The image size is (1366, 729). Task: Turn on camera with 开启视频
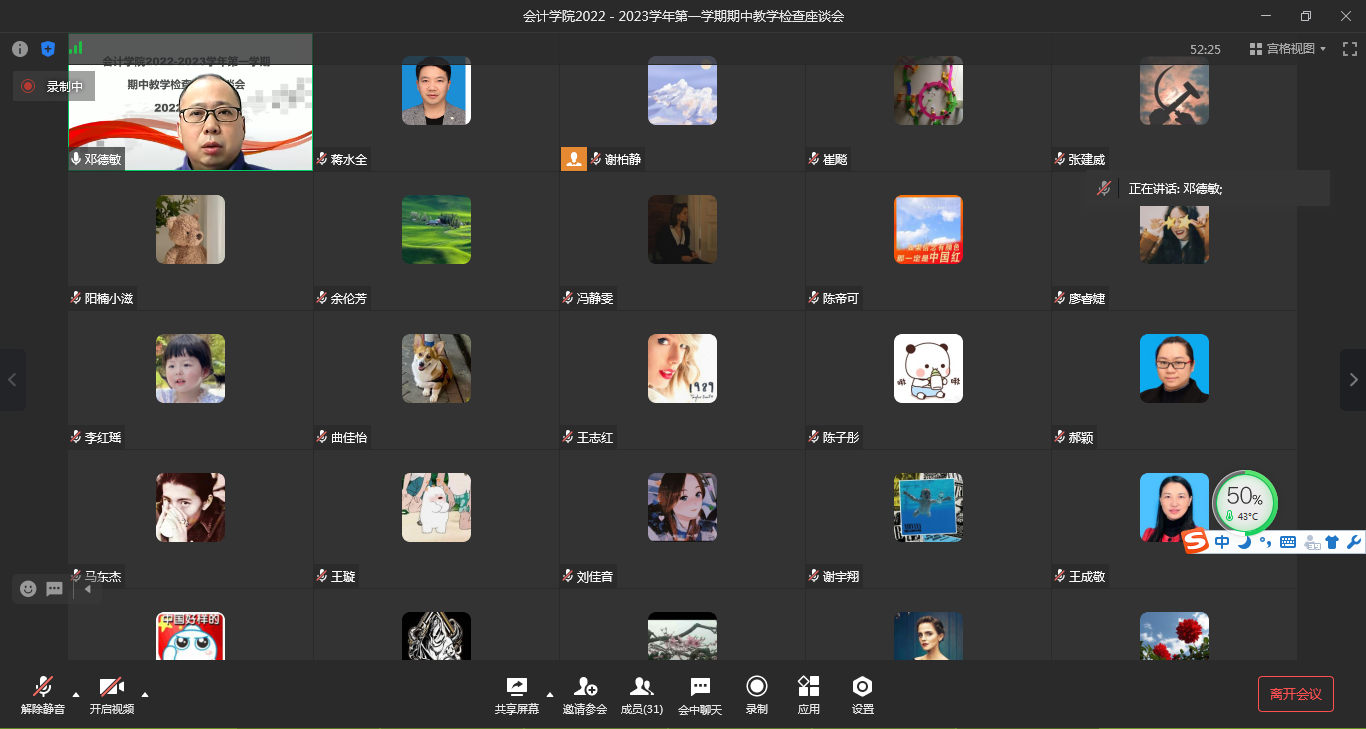pyautogui.click(x=112, y=694)
